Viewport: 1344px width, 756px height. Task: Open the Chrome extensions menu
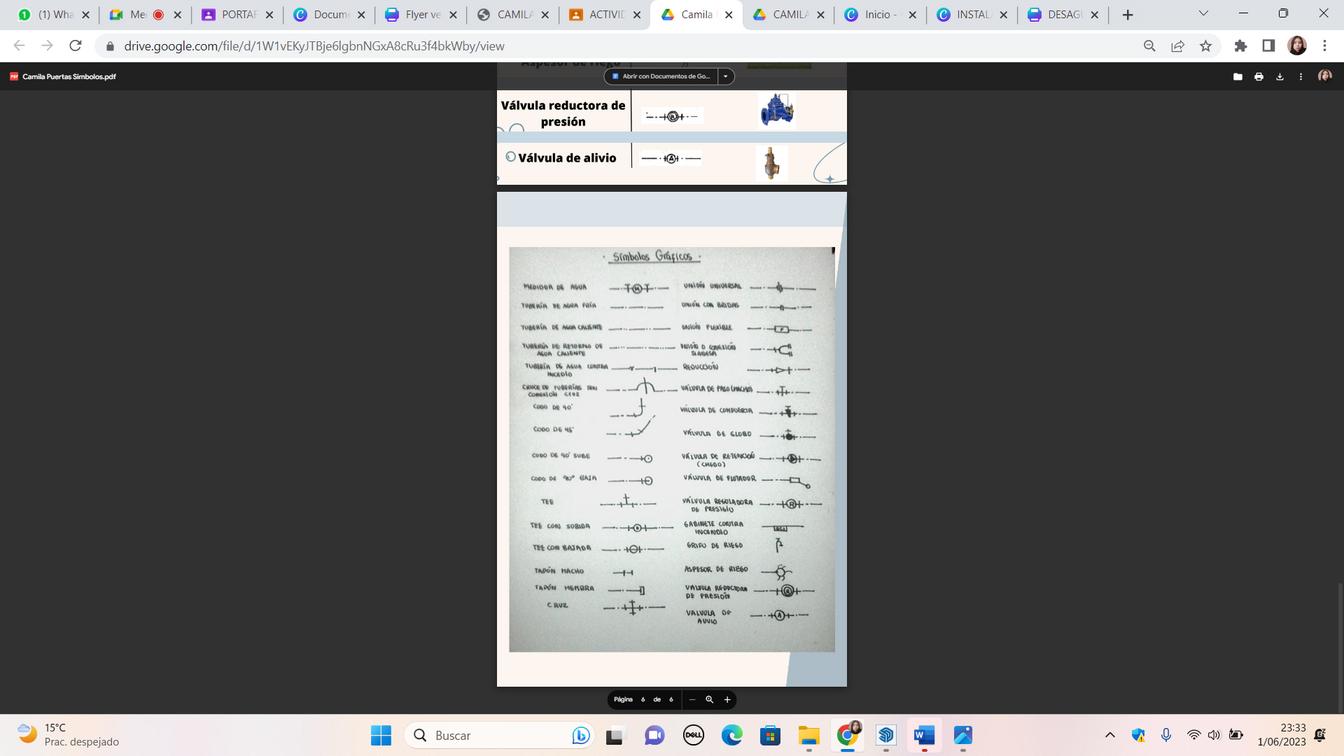pyautogui.click(x=1241, y=46)
